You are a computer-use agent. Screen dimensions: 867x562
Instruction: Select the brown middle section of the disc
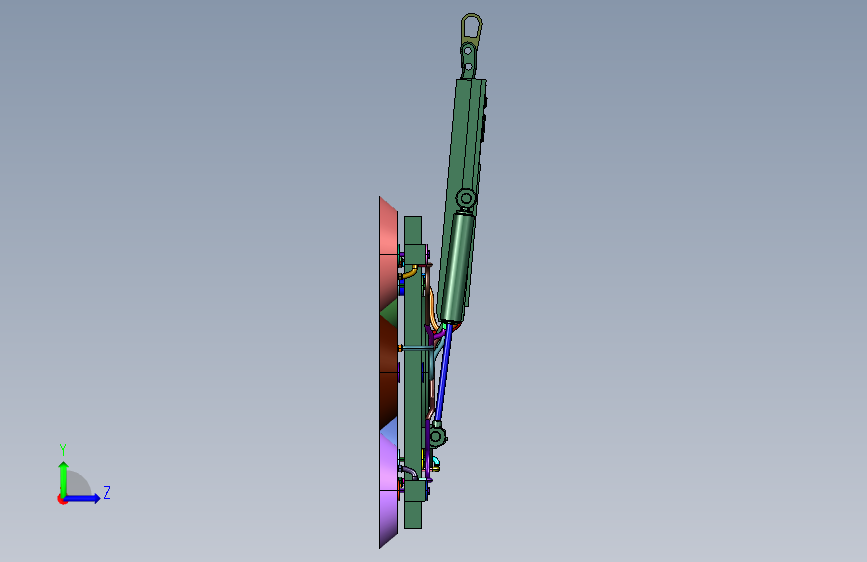(x=389, y=373)
